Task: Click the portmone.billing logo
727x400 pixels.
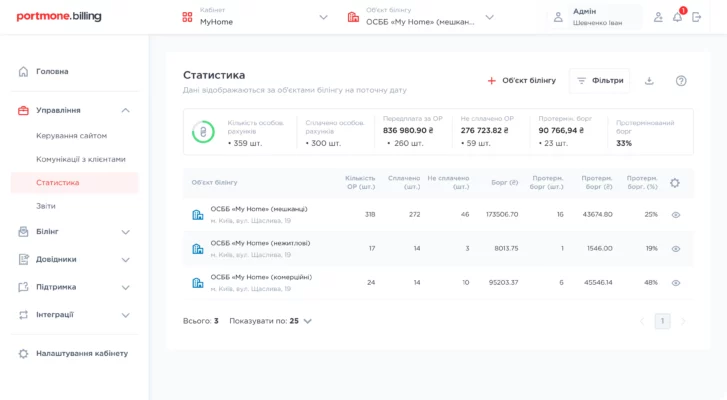Action: pos(58,17)
